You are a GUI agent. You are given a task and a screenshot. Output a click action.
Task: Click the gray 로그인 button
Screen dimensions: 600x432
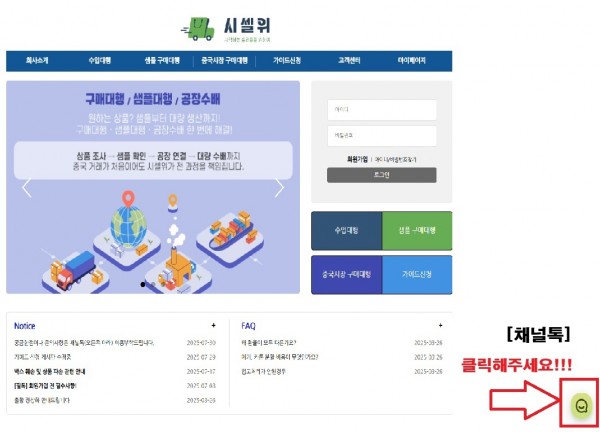[382, 175]
